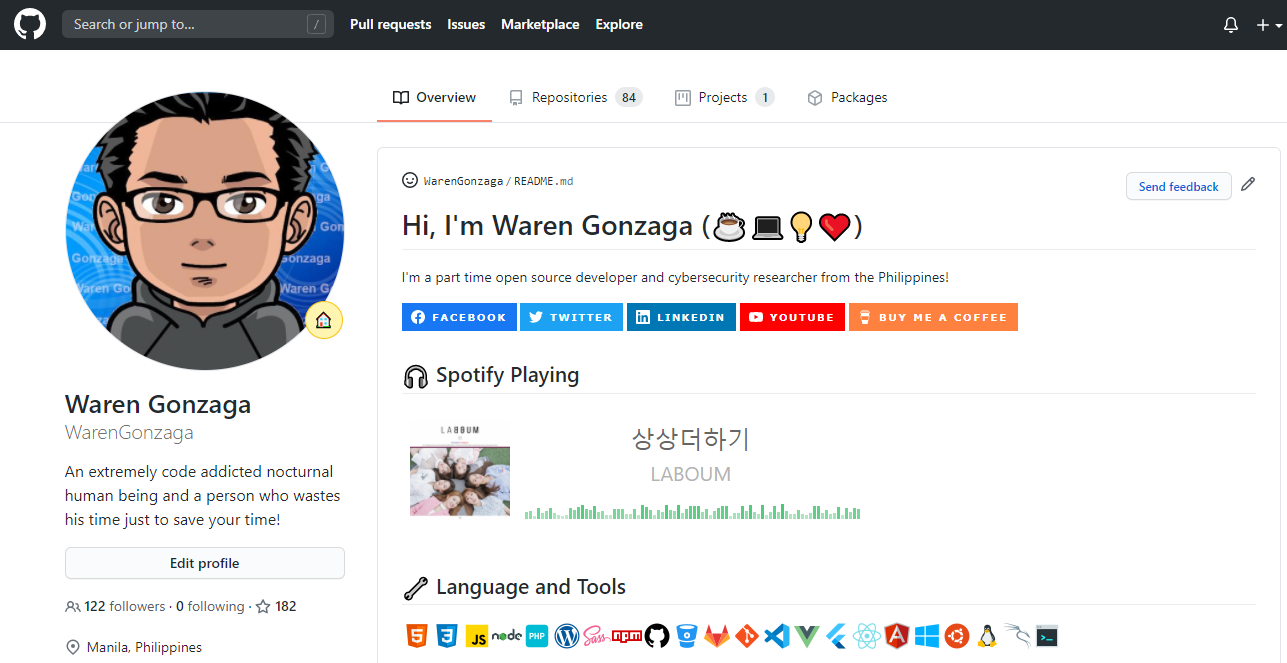Open the 0 following link

click(210, 606)
